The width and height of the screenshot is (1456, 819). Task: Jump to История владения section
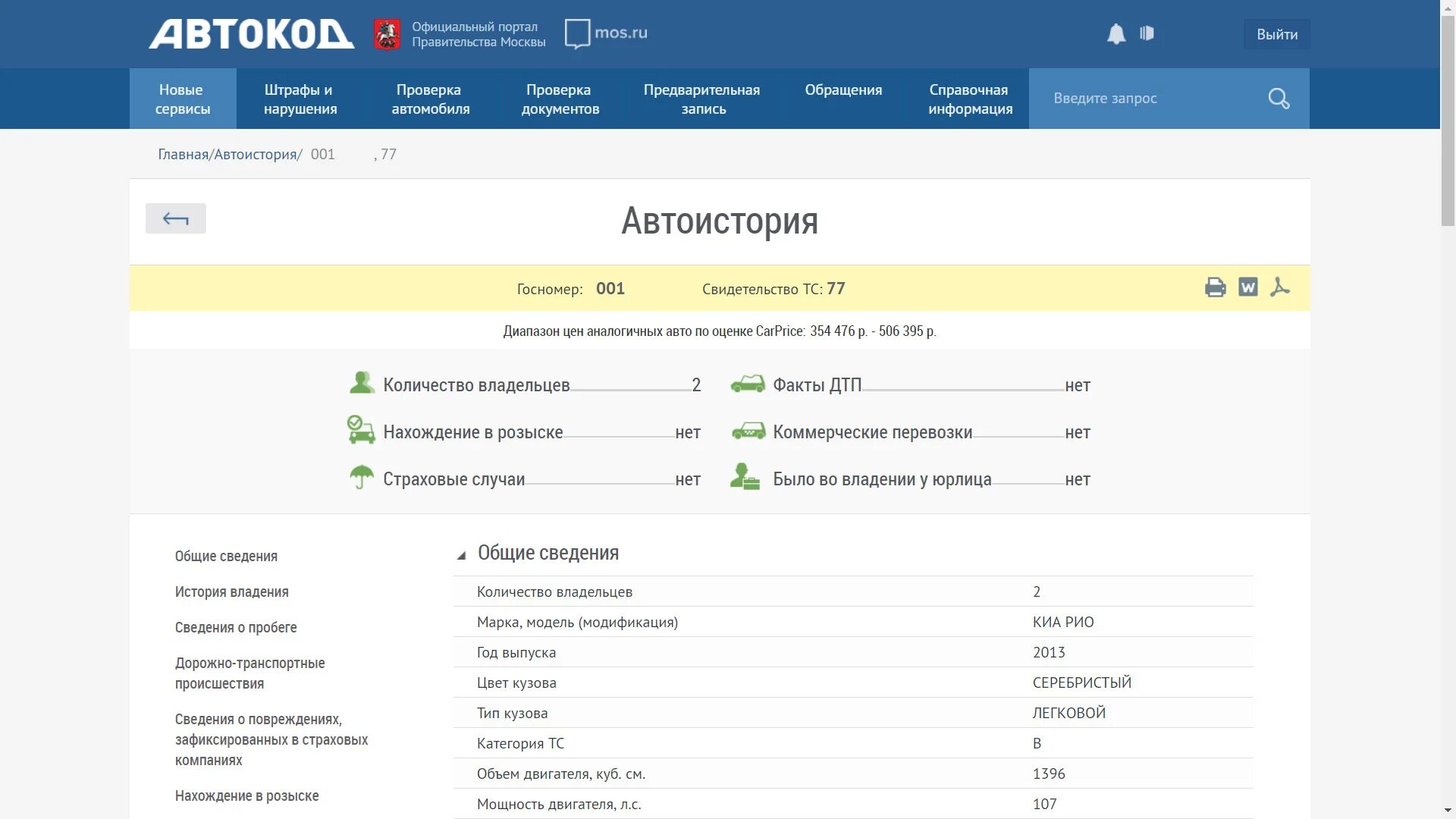[231, 592]
